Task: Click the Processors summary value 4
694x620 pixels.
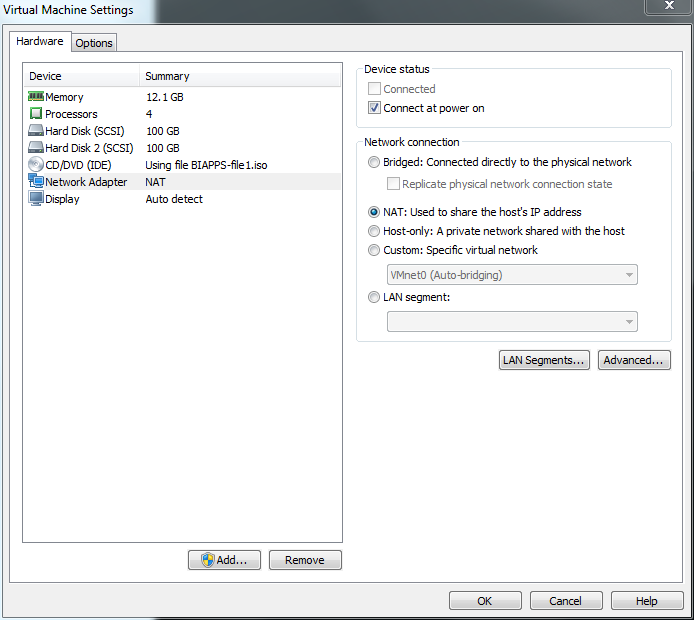Action: click(149, 114)
